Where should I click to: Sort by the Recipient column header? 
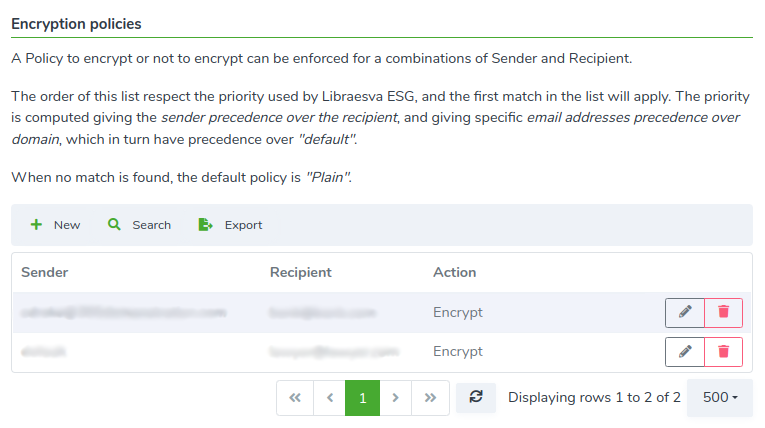tap(301, 272)
